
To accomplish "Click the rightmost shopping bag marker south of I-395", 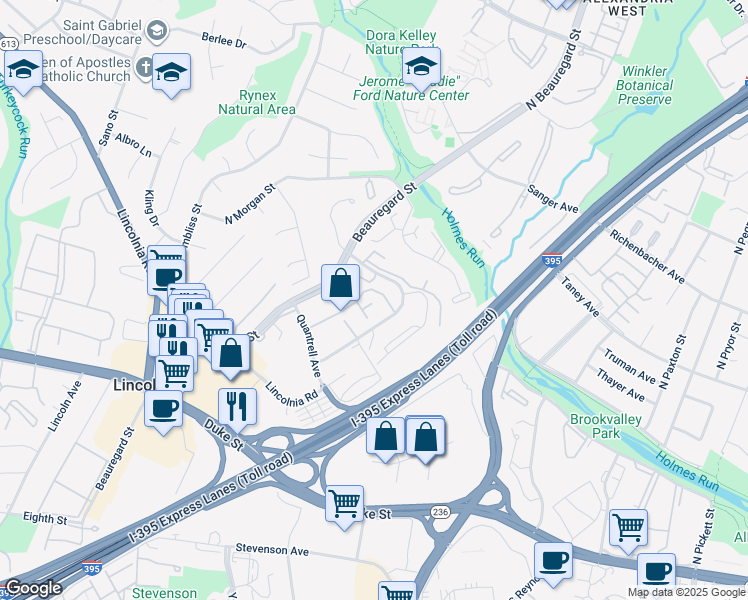I will point(426,439).
